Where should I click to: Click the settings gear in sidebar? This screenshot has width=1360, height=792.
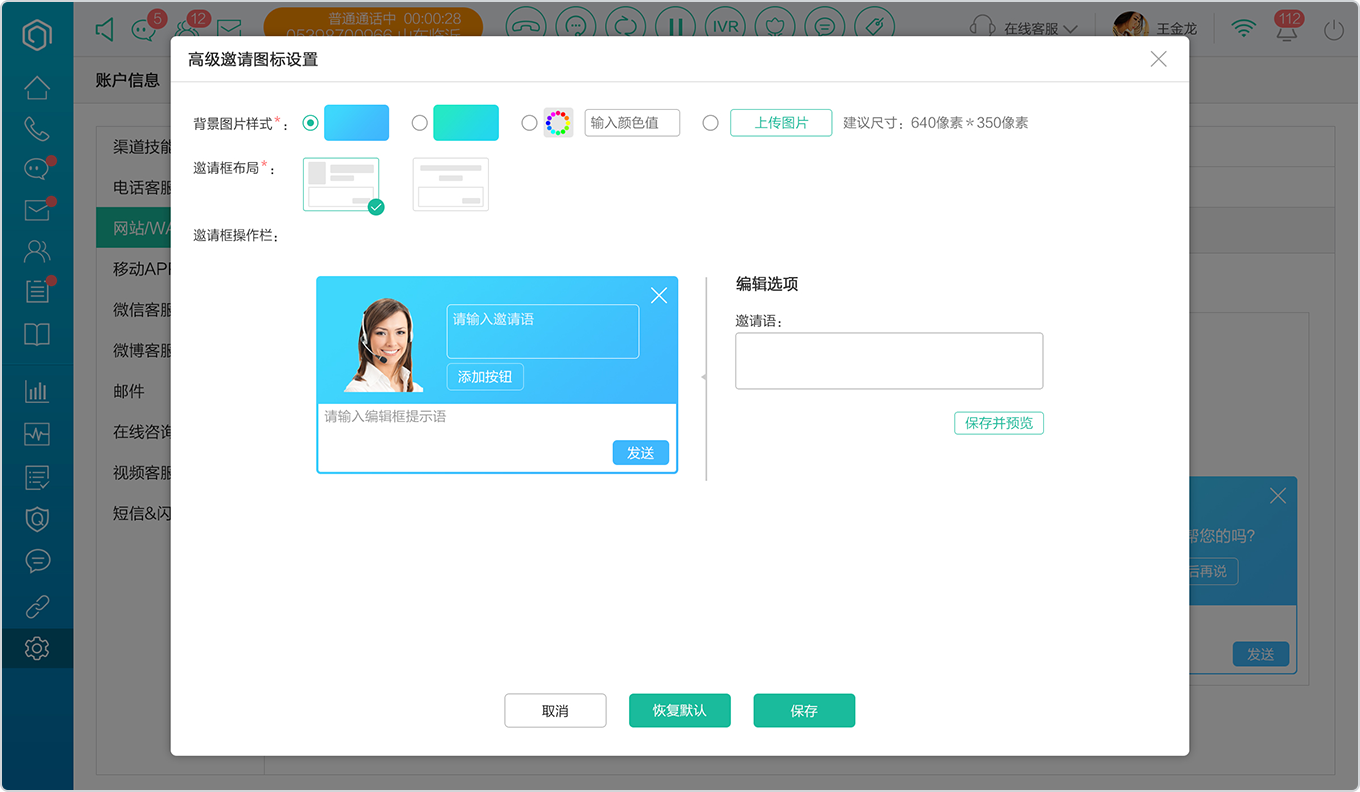(x=37, y=648)
